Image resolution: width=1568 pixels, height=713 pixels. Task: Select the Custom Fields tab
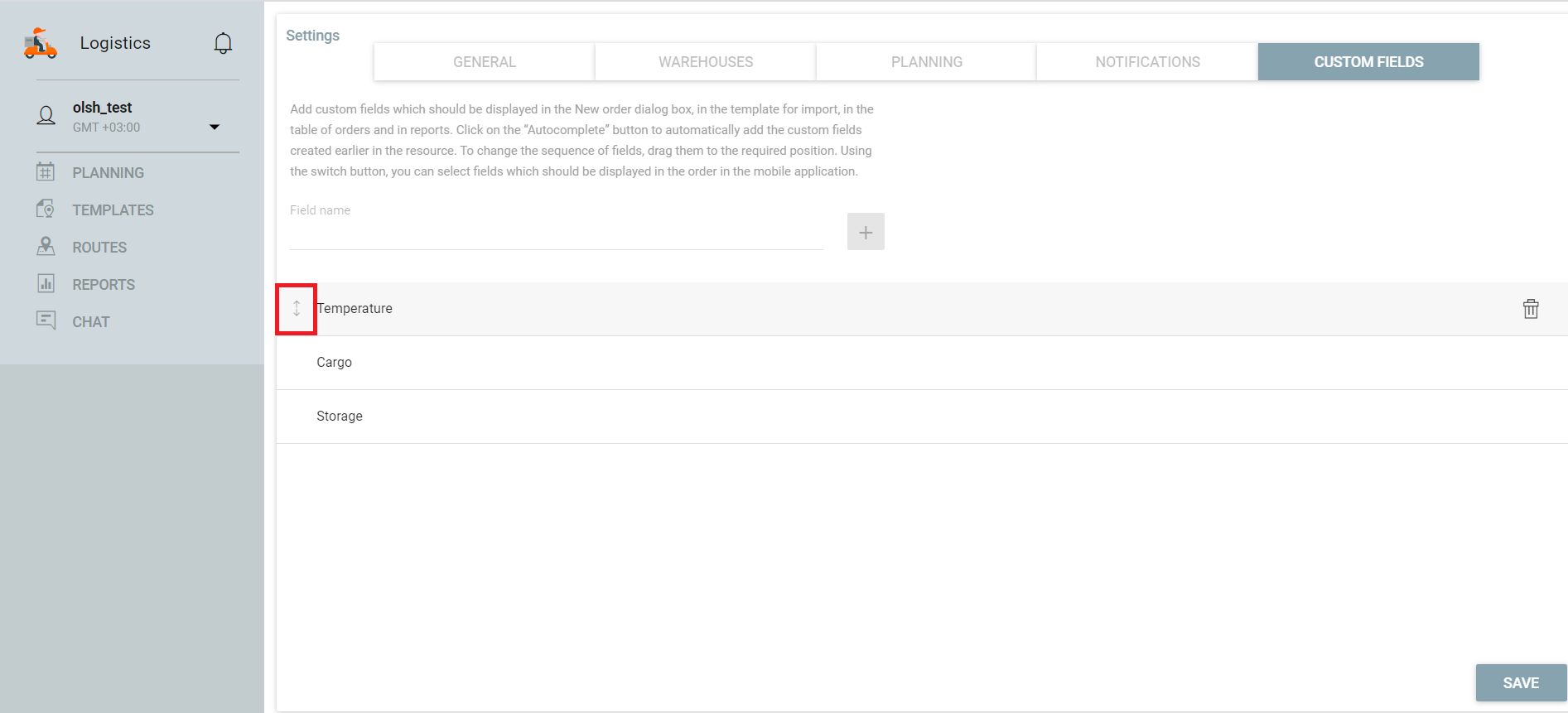[x=1368, y=62]
